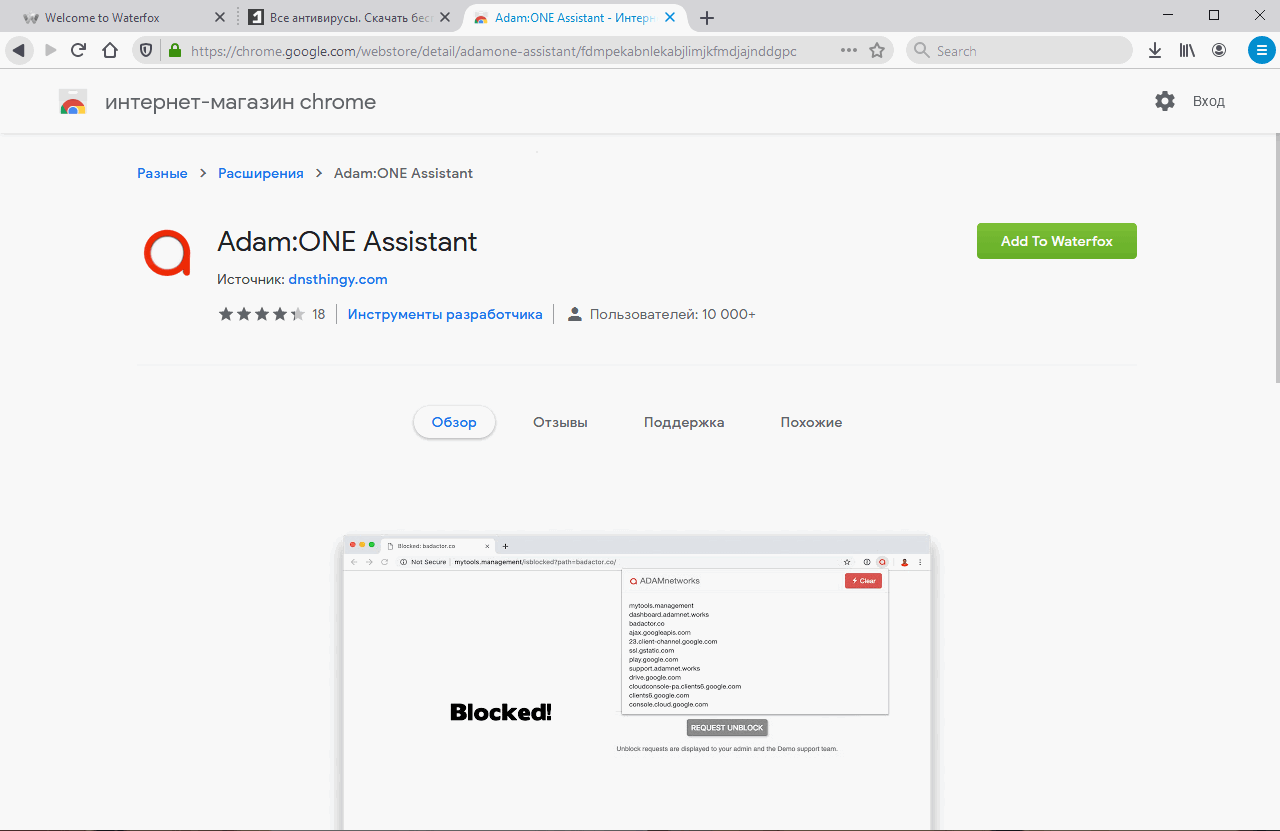This screenshot has height=831, width=1280.
Task: View site security padlock details
Action: pos(174,51)
